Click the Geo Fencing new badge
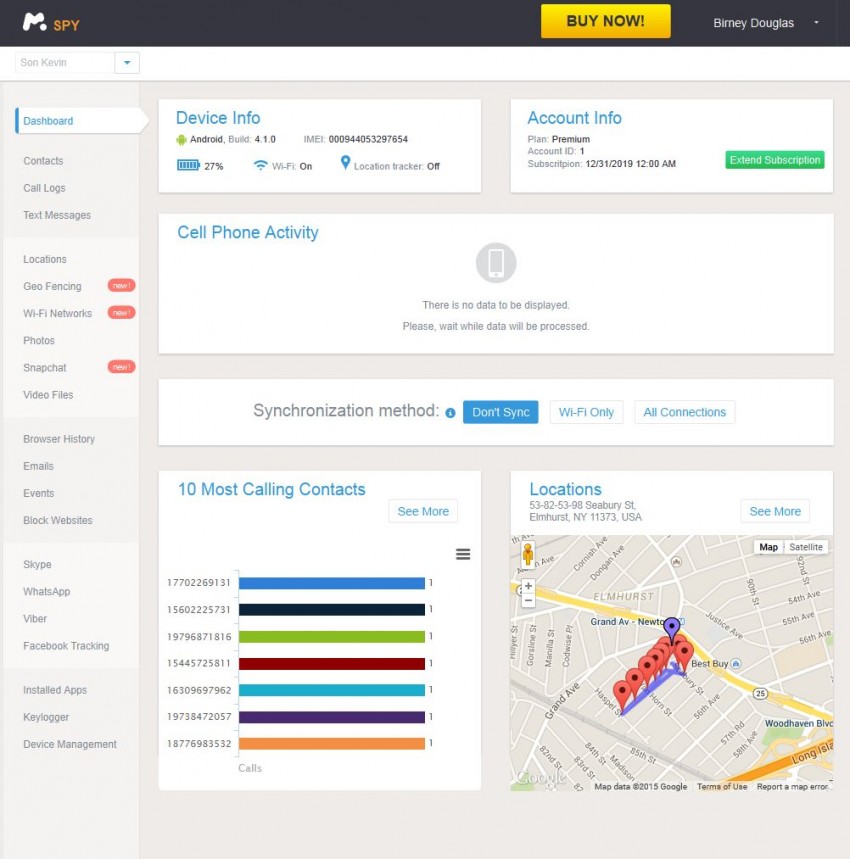This screenshot has height=859, width=850. click(121, 285)
